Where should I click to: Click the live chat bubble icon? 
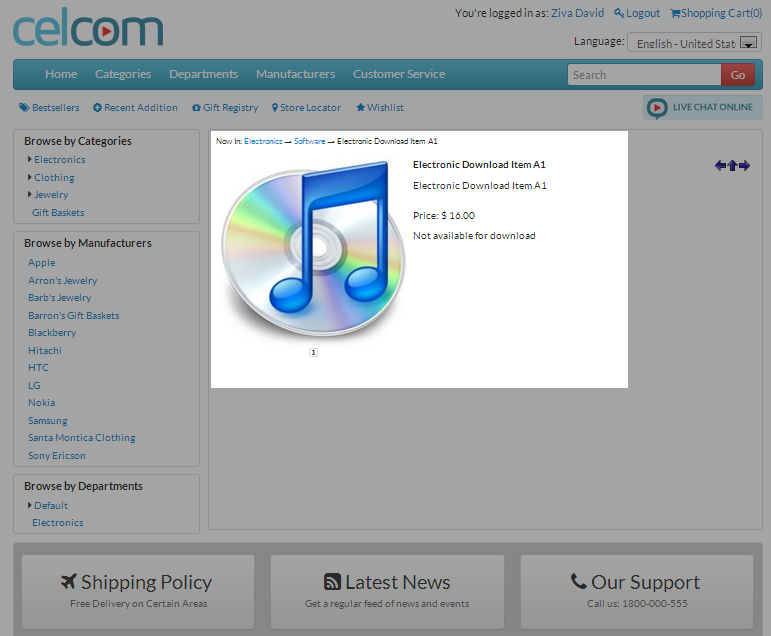(657, 108)
